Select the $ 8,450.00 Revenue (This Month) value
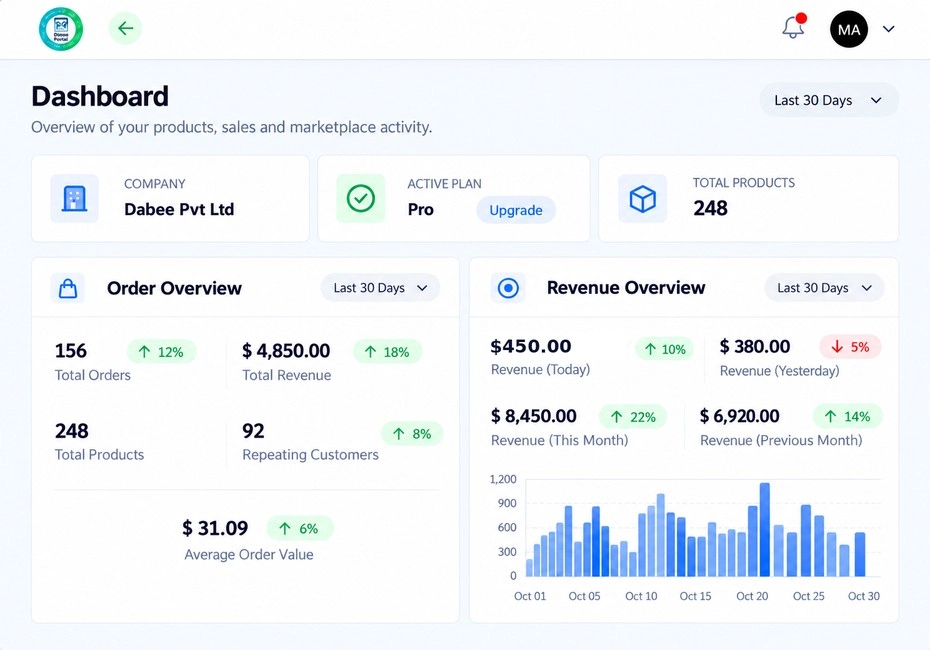 (533, 416)
